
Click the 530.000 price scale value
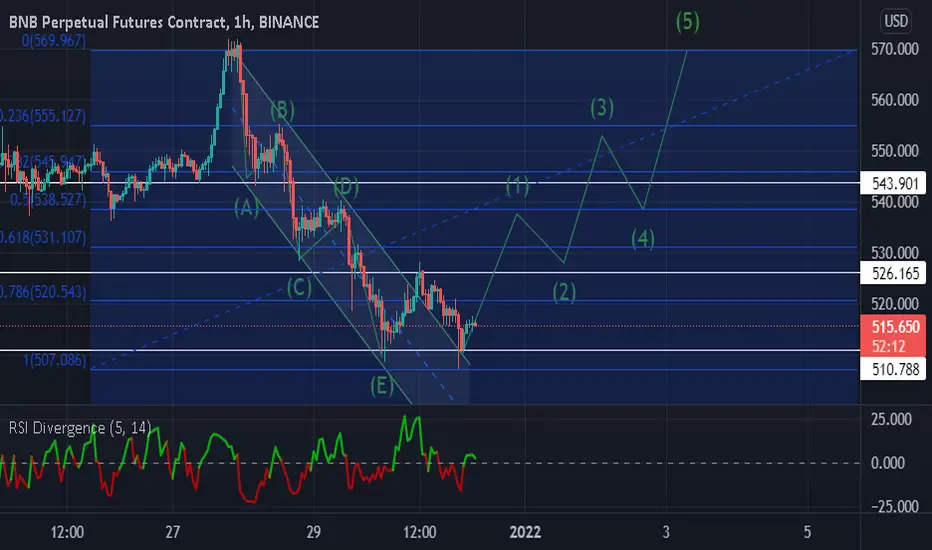(x=895, y=253)
